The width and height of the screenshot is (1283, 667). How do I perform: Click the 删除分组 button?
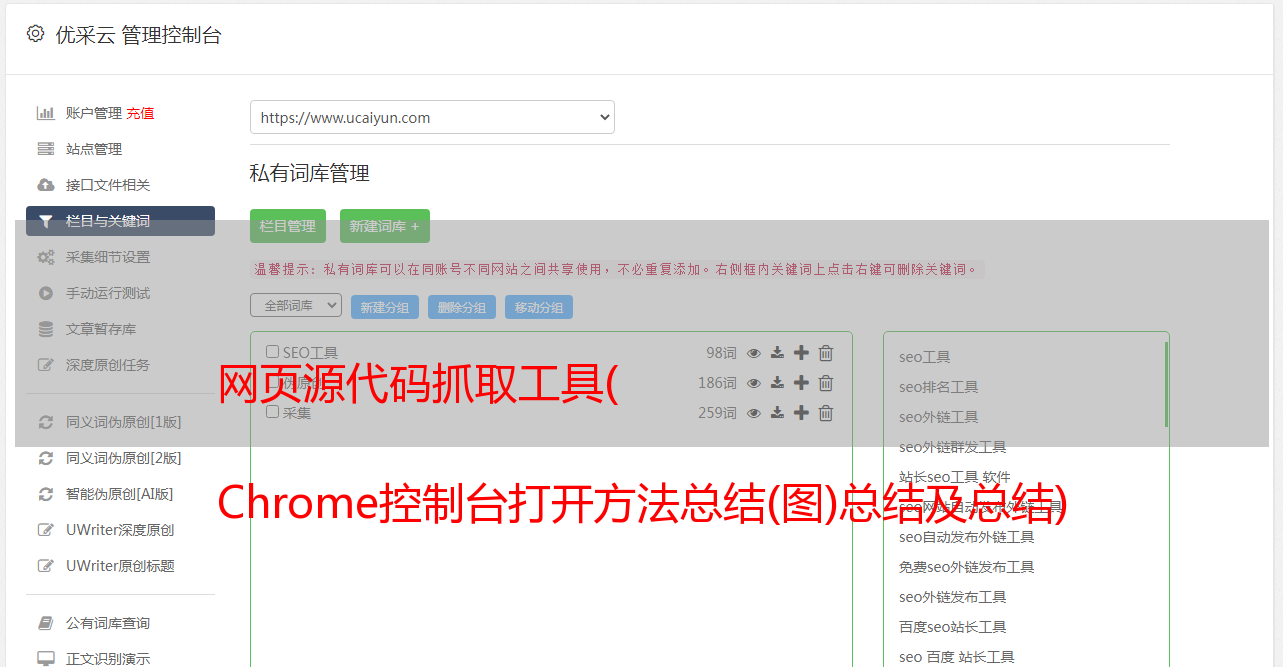point(462,307)
